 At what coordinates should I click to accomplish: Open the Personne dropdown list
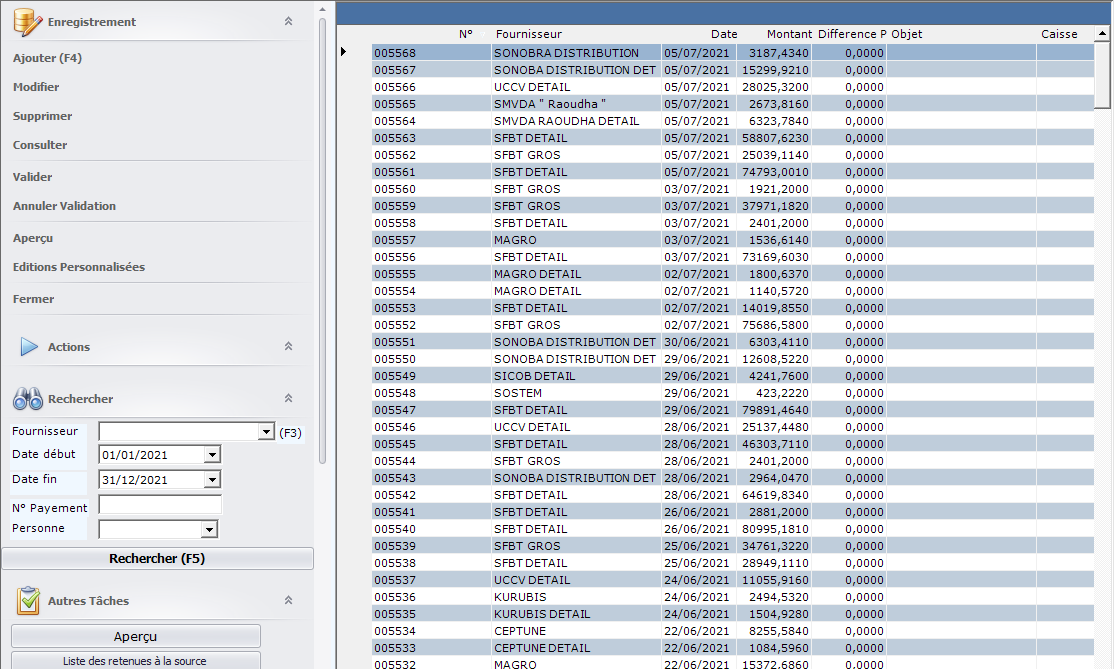pos(209,529)
